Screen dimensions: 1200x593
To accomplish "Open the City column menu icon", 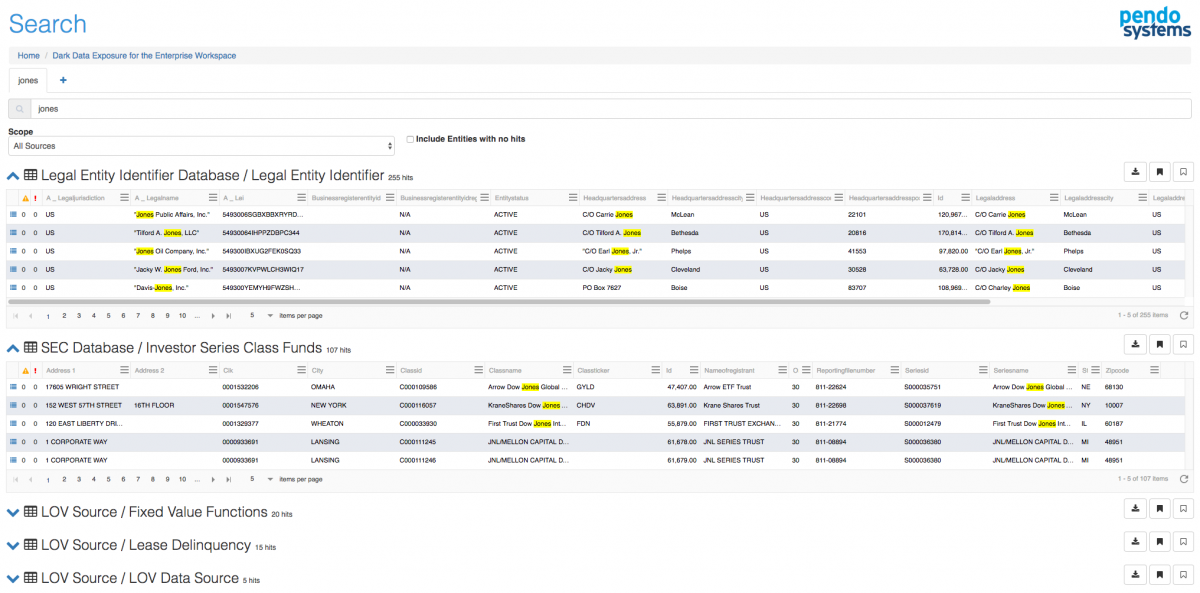I will point(389,370).
